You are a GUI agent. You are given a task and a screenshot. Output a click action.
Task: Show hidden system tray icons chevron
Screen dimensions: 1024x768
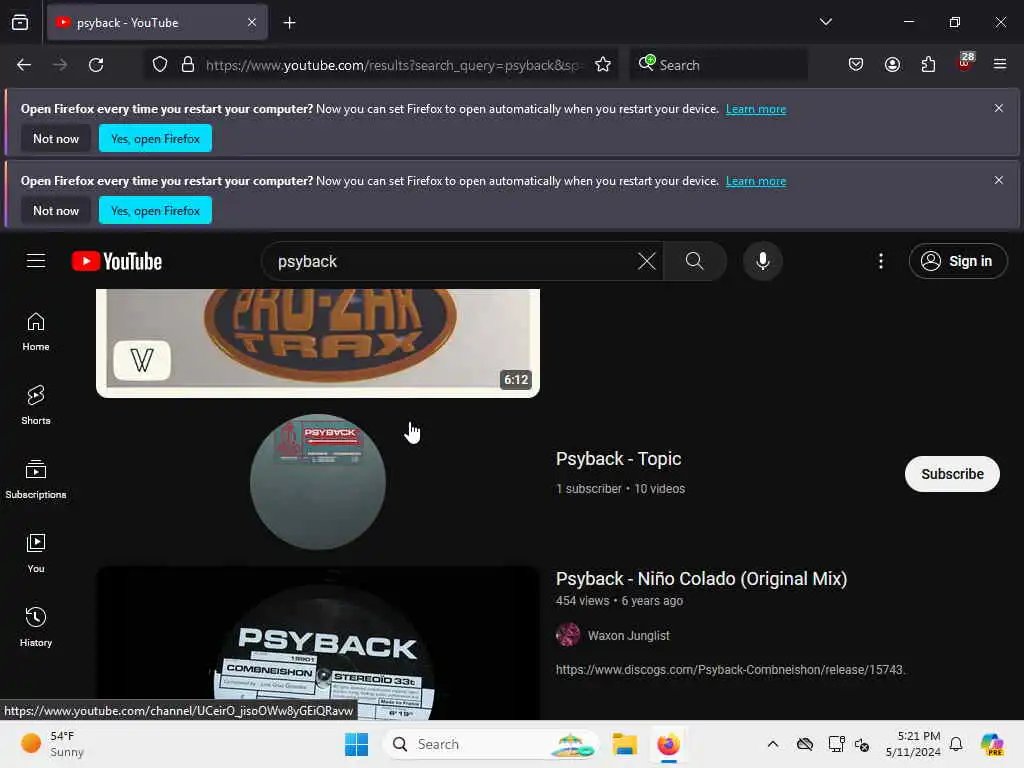pyautogui.click(x=773, y=744)
